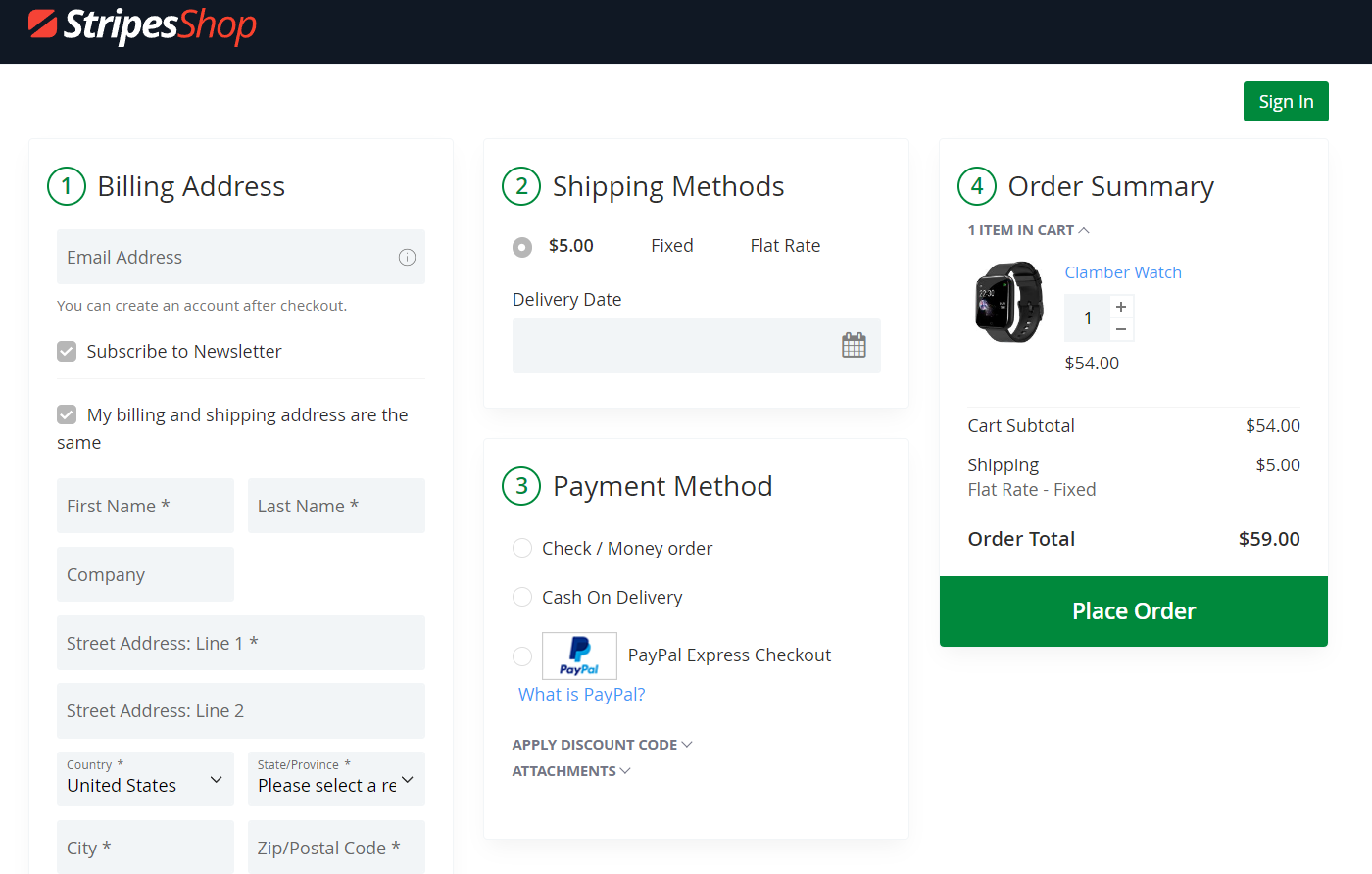Select the $5.00 Flat Rate shipping

(x=522, y=247)
